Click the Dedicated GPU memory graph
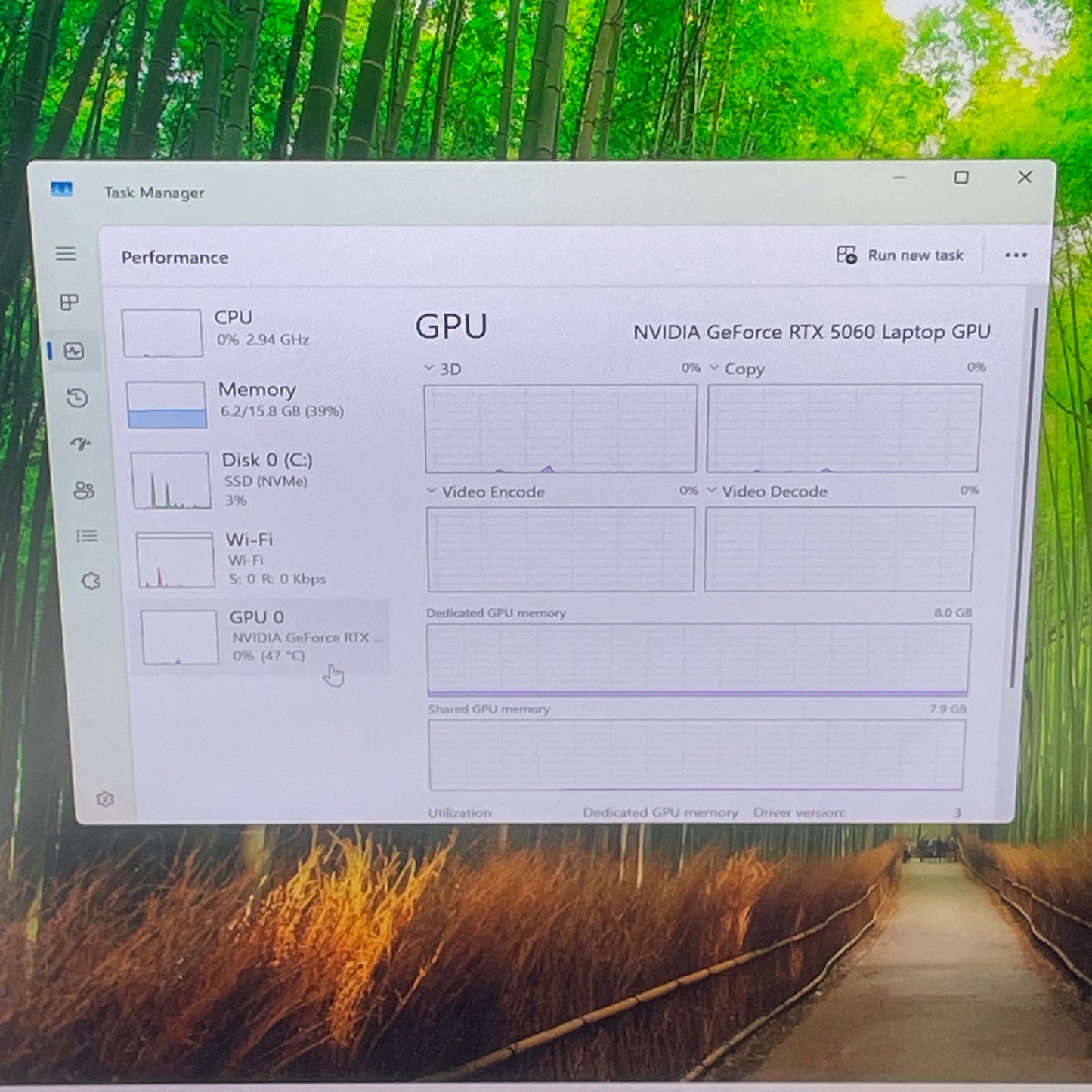 (698, 659)
